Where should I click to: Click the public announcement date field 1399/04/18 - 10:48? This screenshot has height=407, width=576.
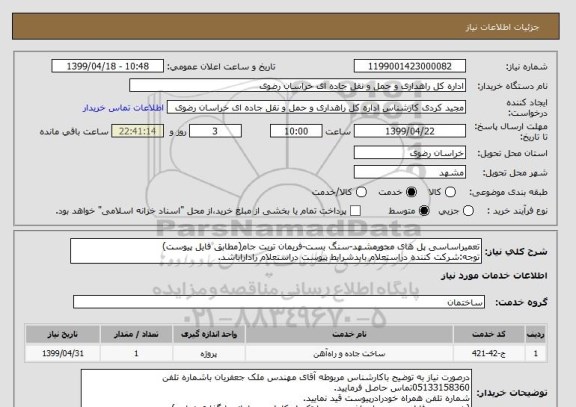(108, 66)
